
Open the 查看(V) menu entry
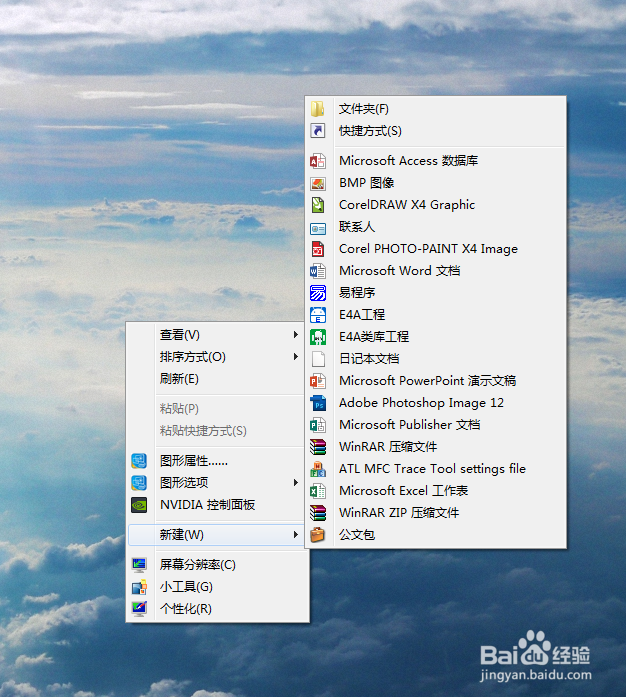[x=217, y=335]
